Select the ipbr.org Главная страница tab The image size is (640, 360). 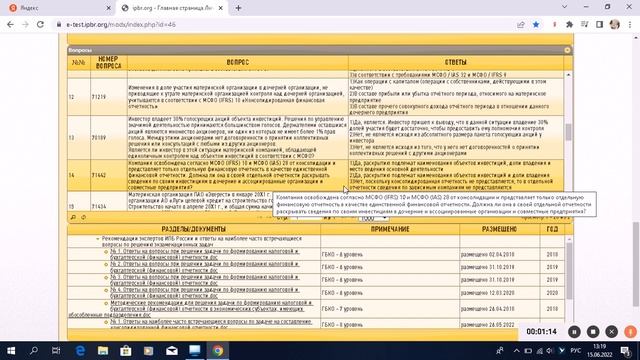171,8
